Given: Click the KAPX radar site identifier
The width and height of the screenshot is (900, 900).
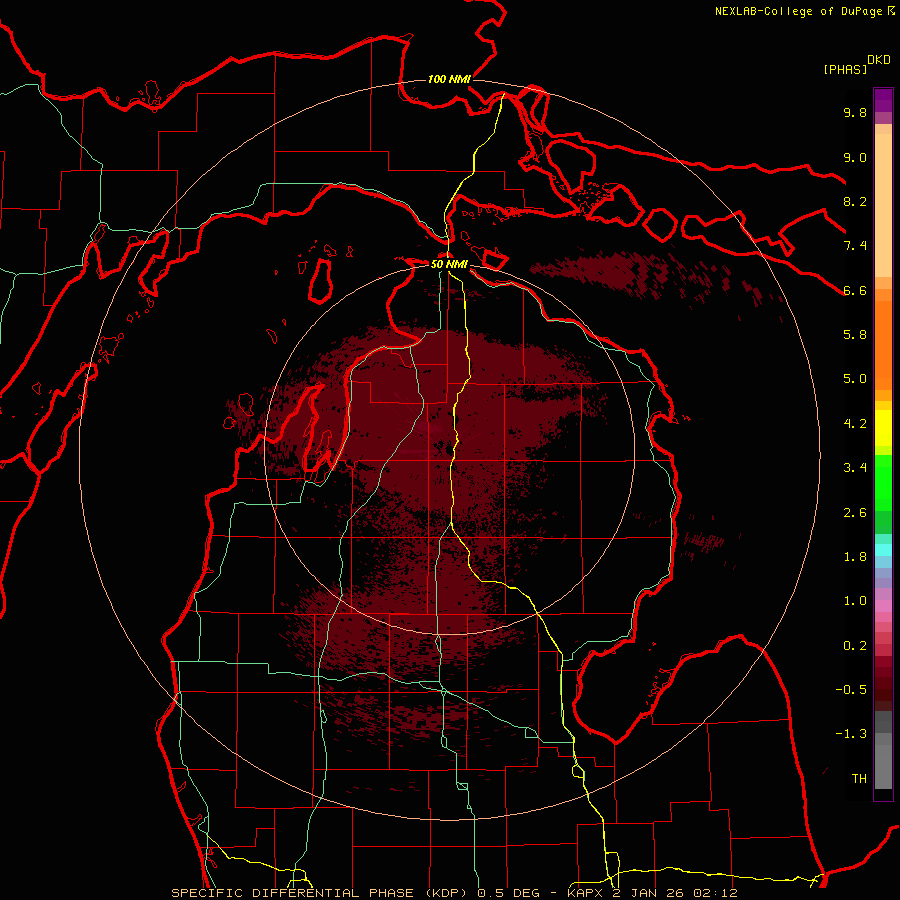Looking at the screenshot, I should tap(587, 893).
